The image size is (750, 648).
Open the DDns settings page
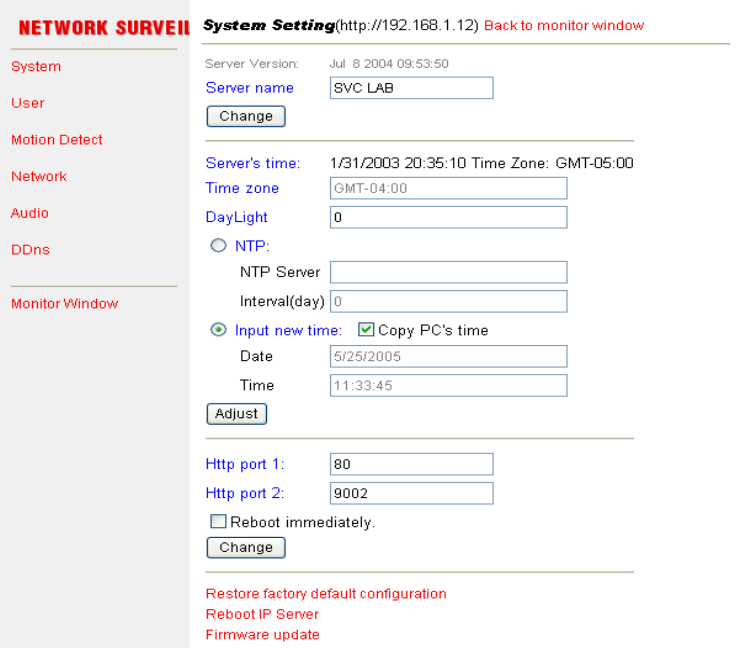click(x=30, y=250)
